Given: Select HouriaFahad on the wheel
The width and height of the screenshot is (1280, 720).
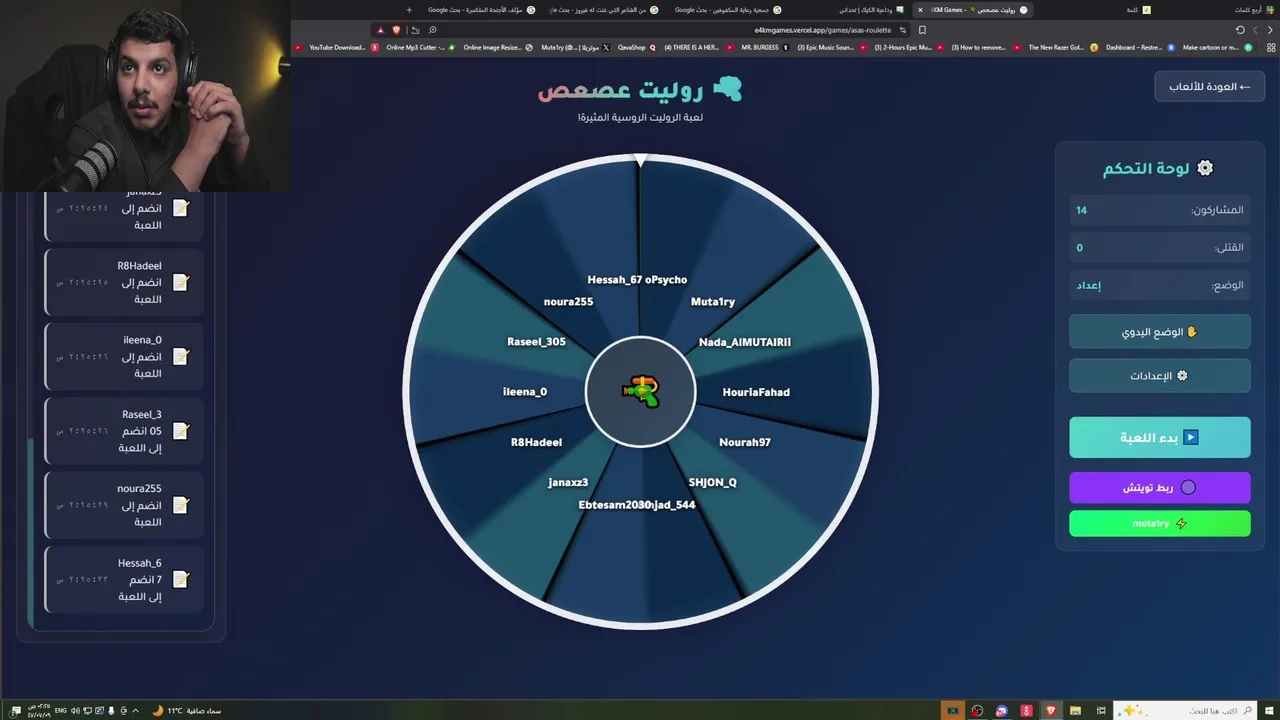Looking at the screenshot, I should [756, 392].
